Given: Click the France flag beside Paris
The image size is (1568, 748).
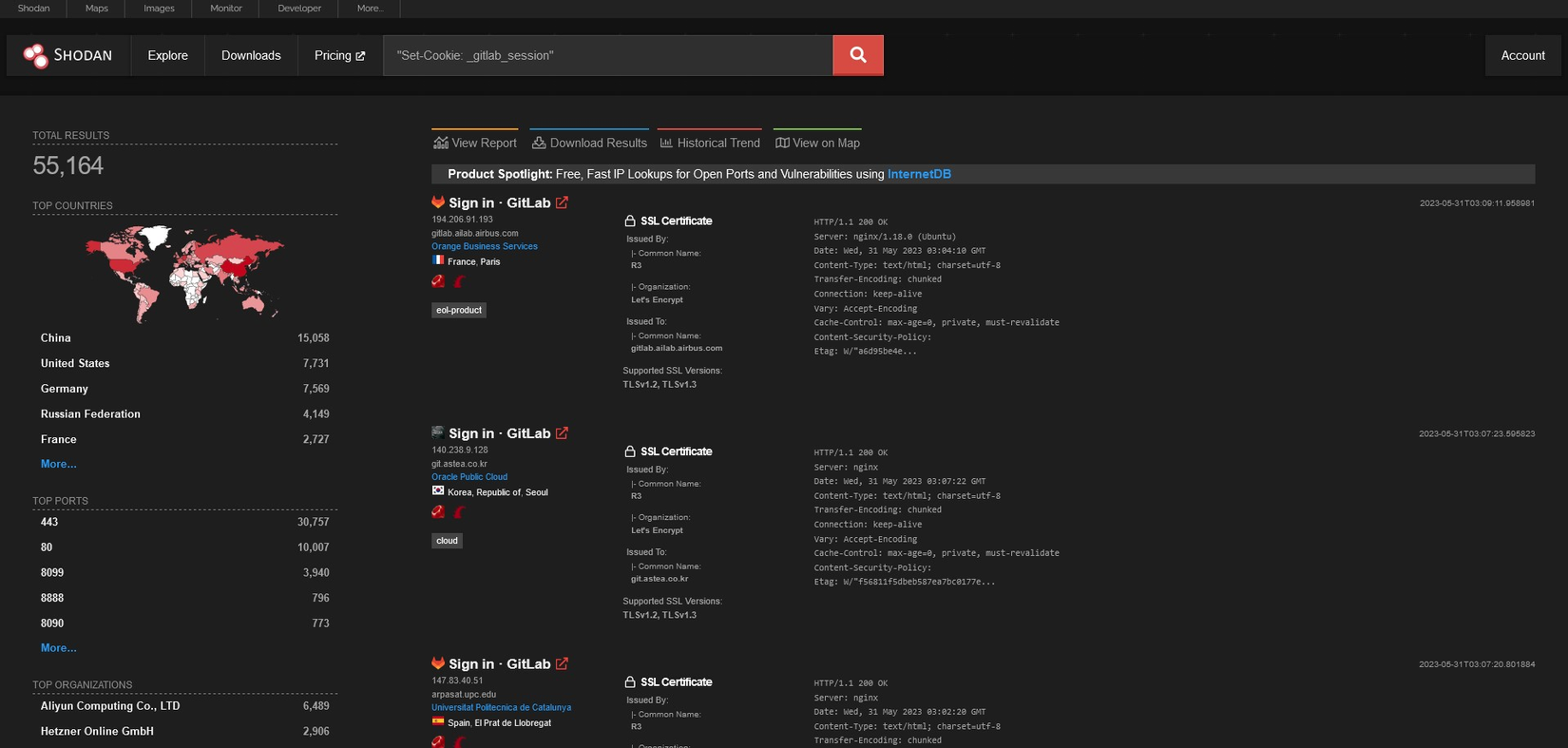Looking at the screenshot, I should [x=438, y=260].
